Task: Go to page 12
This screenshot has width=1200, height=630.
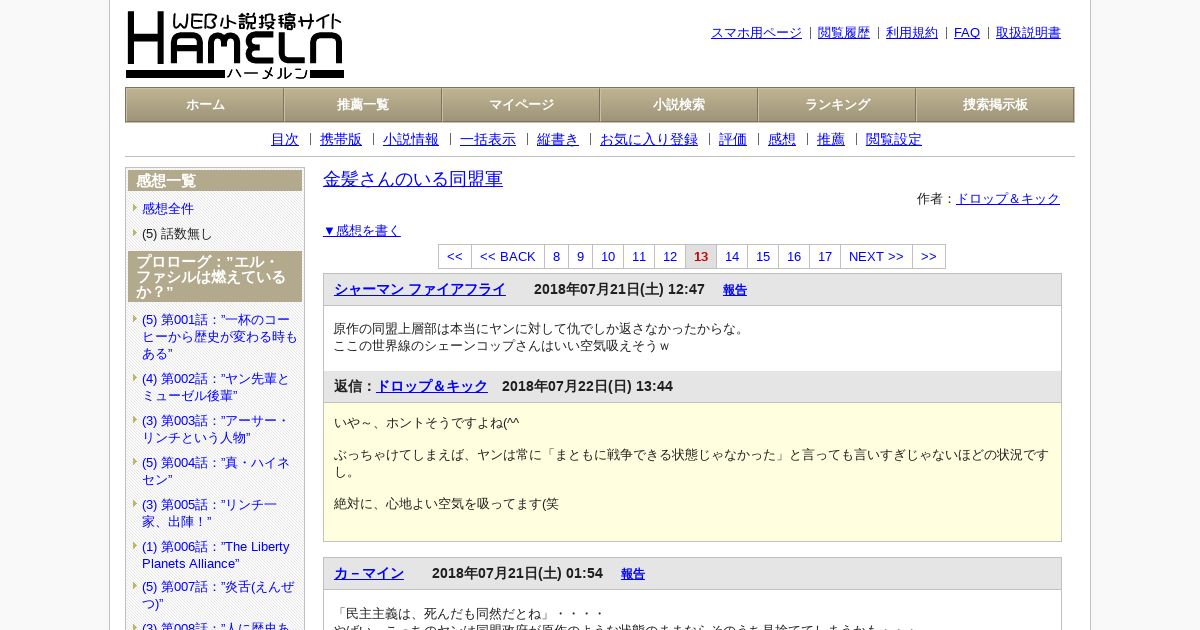Action: (670, 257)
